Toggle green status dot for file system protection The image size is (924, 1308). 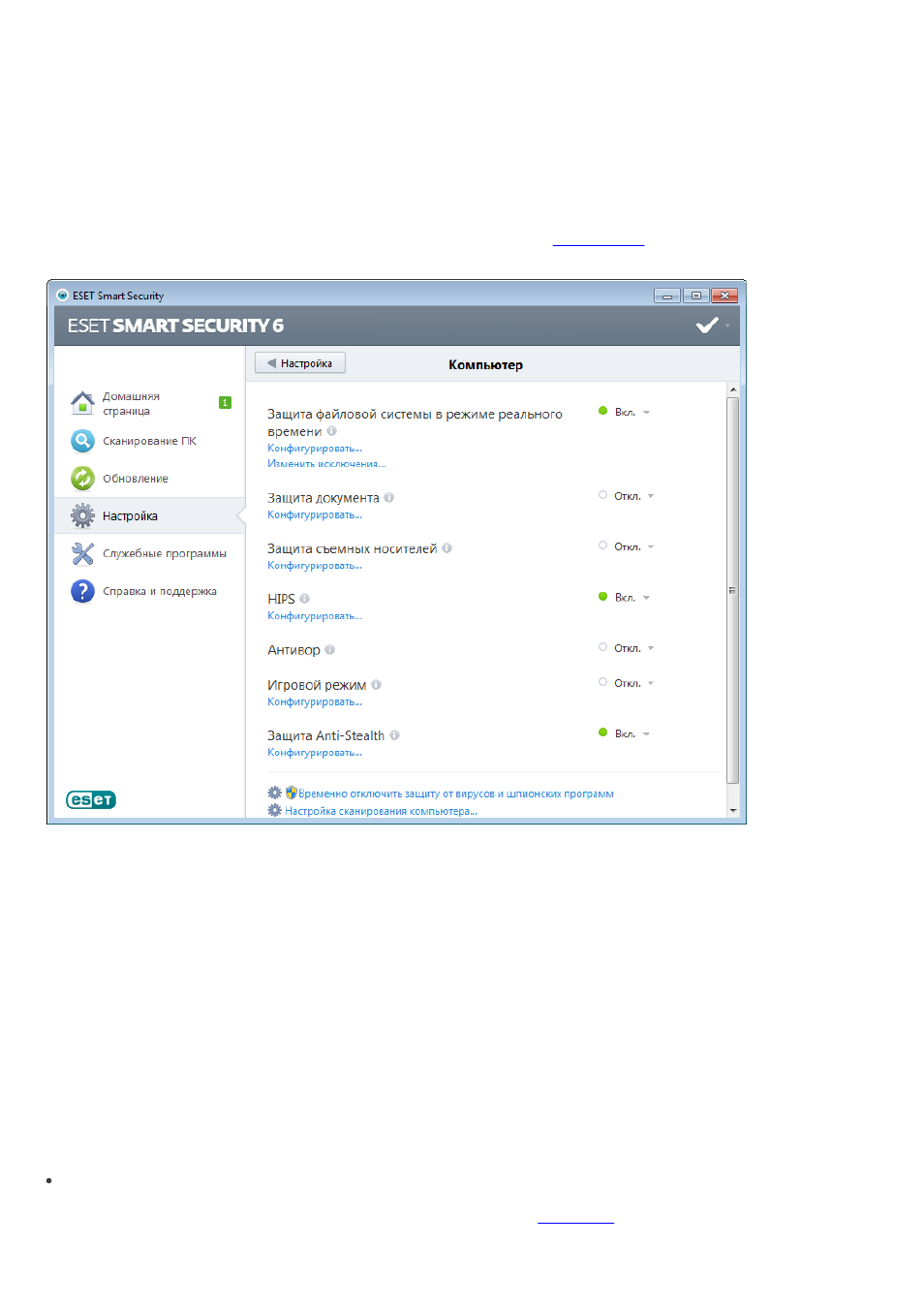coord(602,411)
